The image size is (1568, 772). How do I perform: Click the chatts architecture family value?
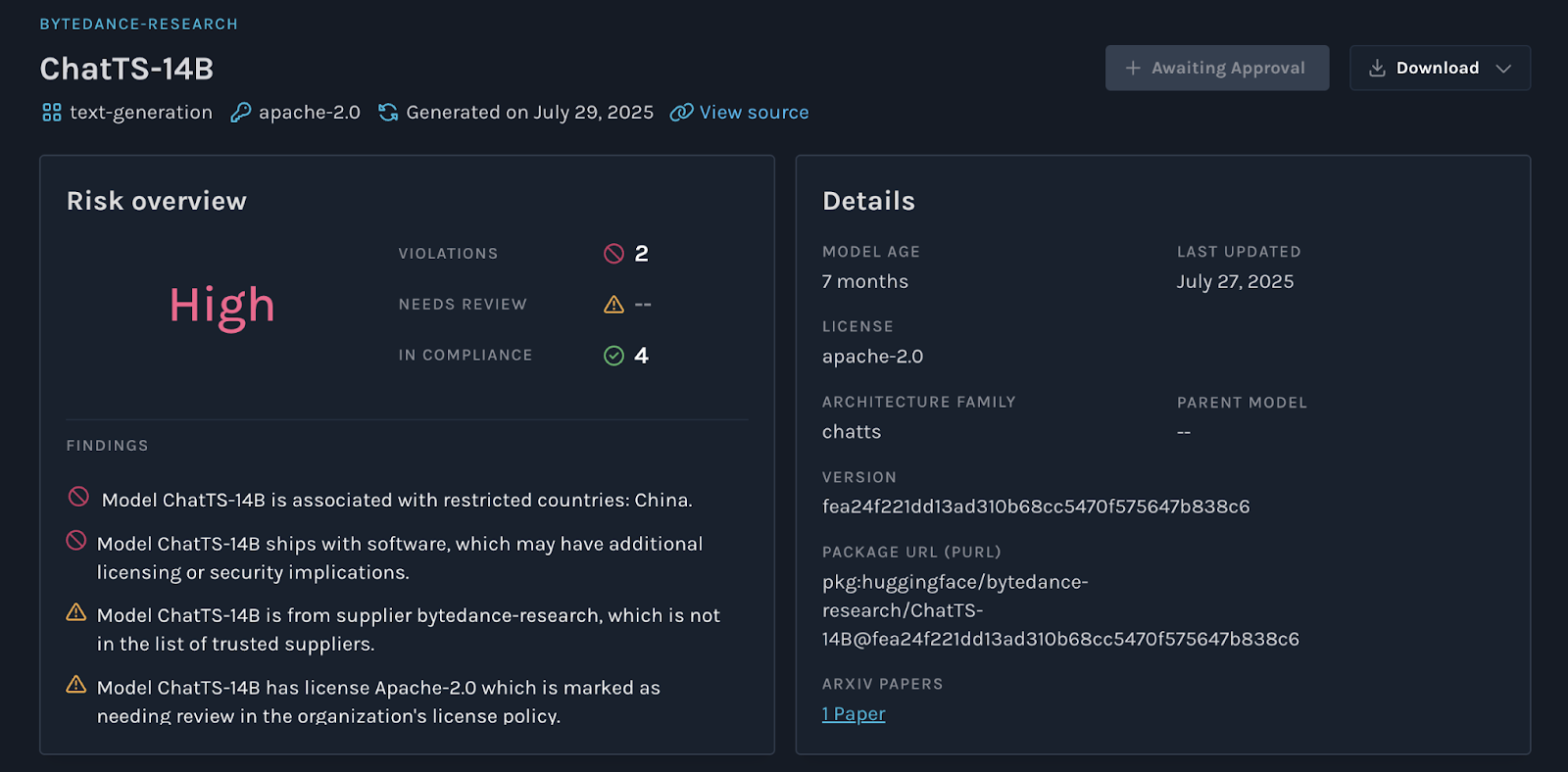pyautogui.click(x=852, y=432)
